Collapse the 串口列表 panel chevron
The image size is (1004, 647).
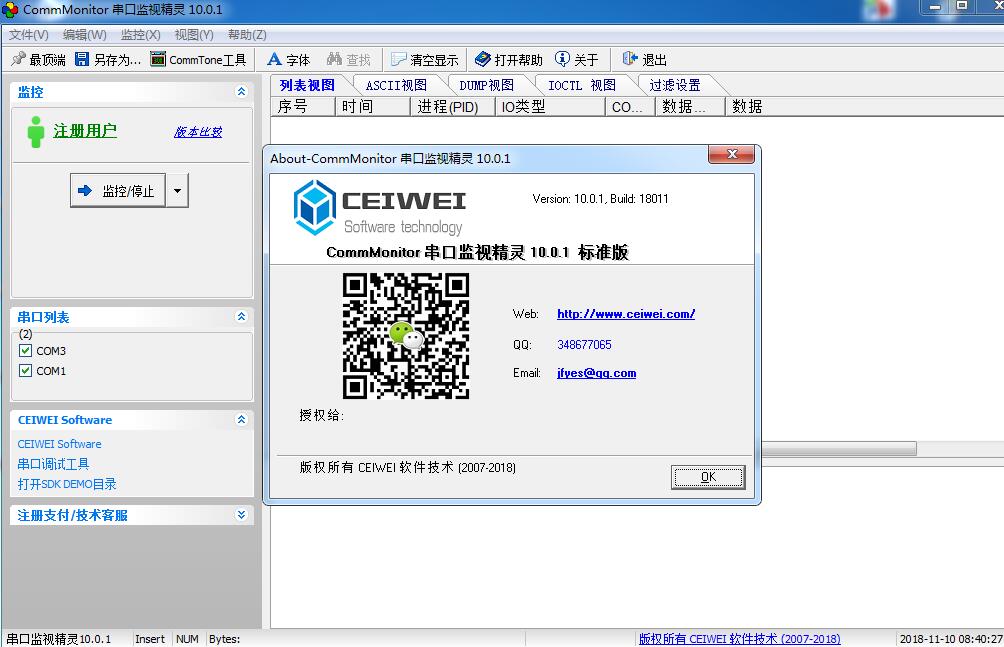pyautogui.click(x=241, y=317)
